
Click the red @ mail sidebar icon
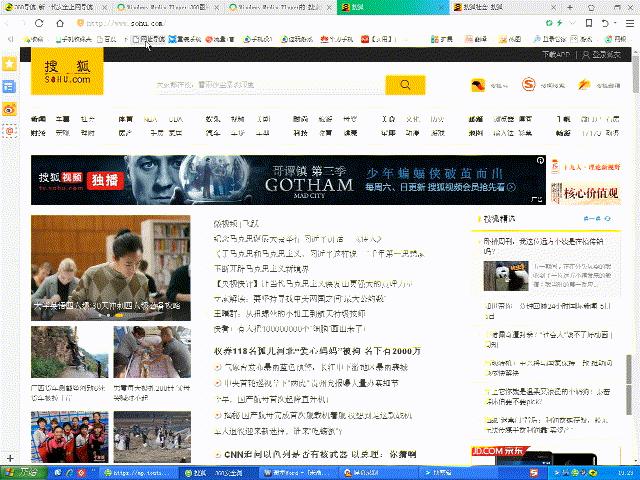point(9,131)
